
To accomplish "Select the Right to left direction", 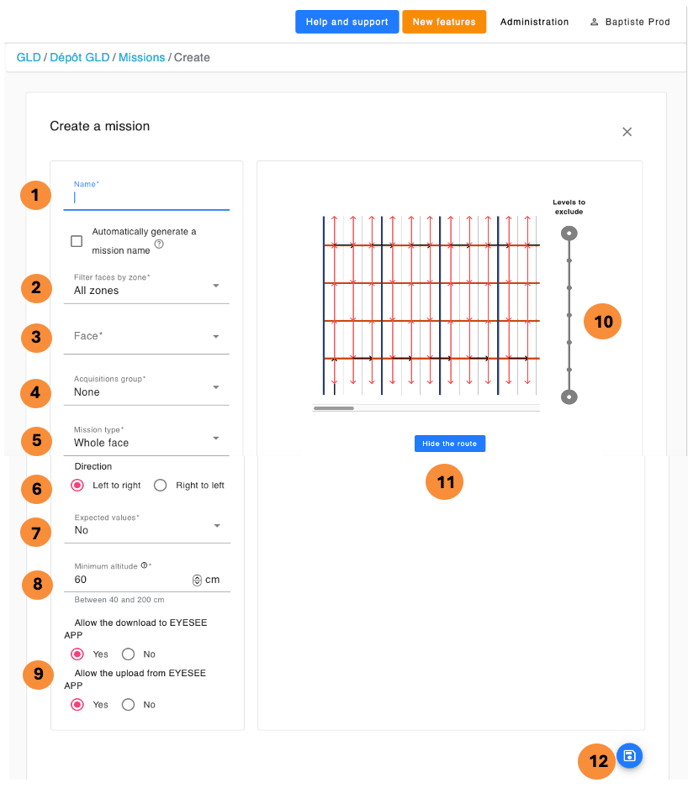I will [160, 485].
